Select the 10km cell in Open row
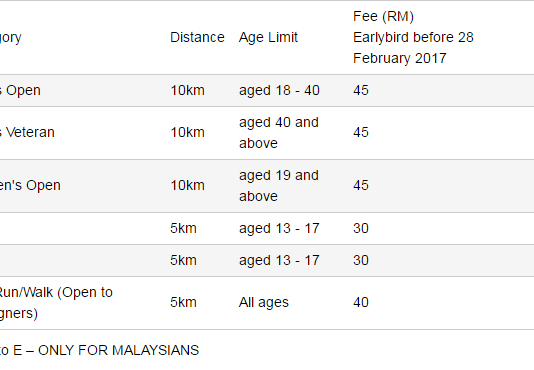Image resolution: width=534 pixels, height=370 pixels. [187, 90]
